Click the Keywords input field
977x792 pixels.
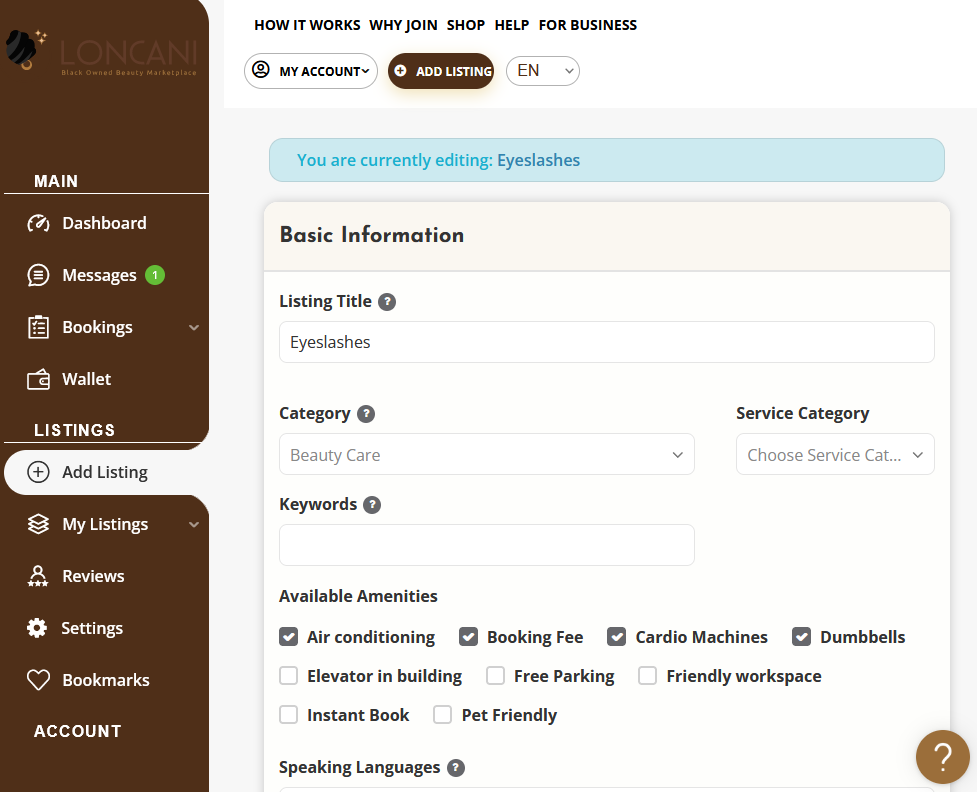tap(487, 545)
